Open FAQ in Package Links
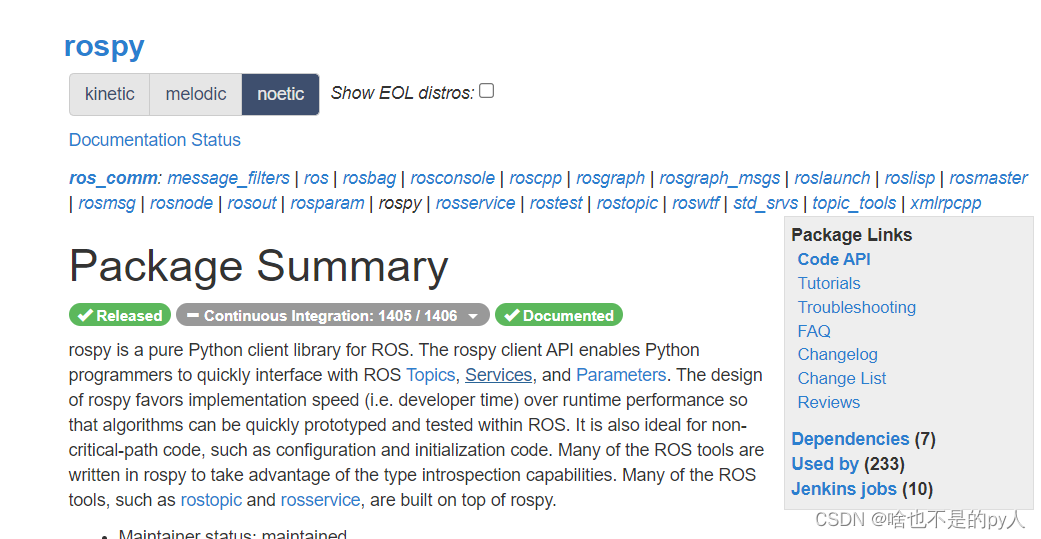Screen dimensions: 1041x539 point(814,331)
